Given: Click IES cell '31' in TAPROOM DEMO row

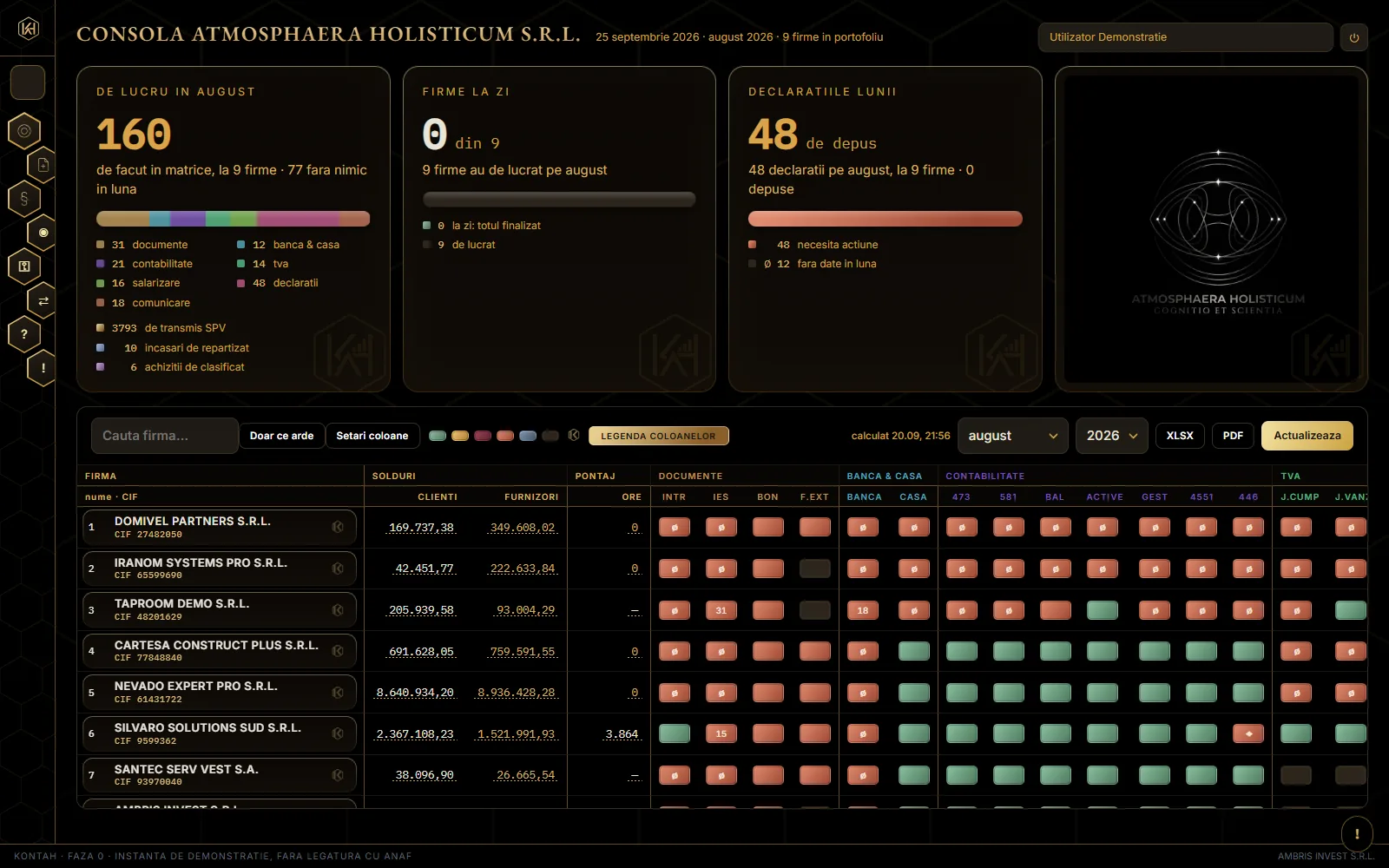Looking at the screenshot, I should click(721, 610).
